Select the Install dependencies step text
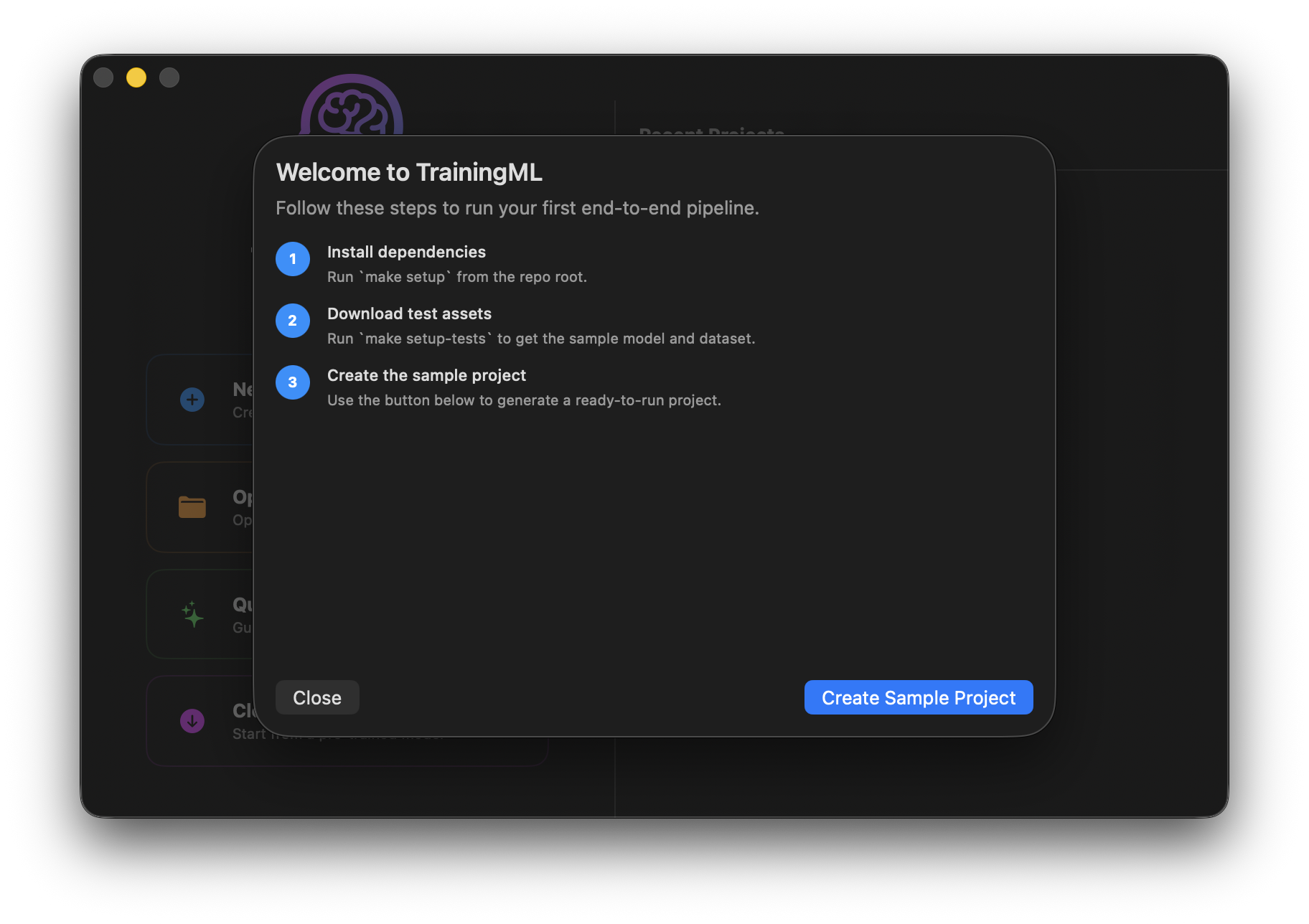This screenshot has height=924, width=1309. [x=405, y=252]
